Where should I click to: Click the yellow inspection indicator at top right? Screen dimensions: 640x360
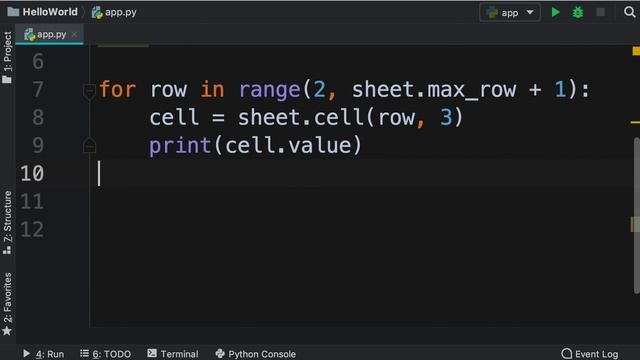[x=636, y=51]
